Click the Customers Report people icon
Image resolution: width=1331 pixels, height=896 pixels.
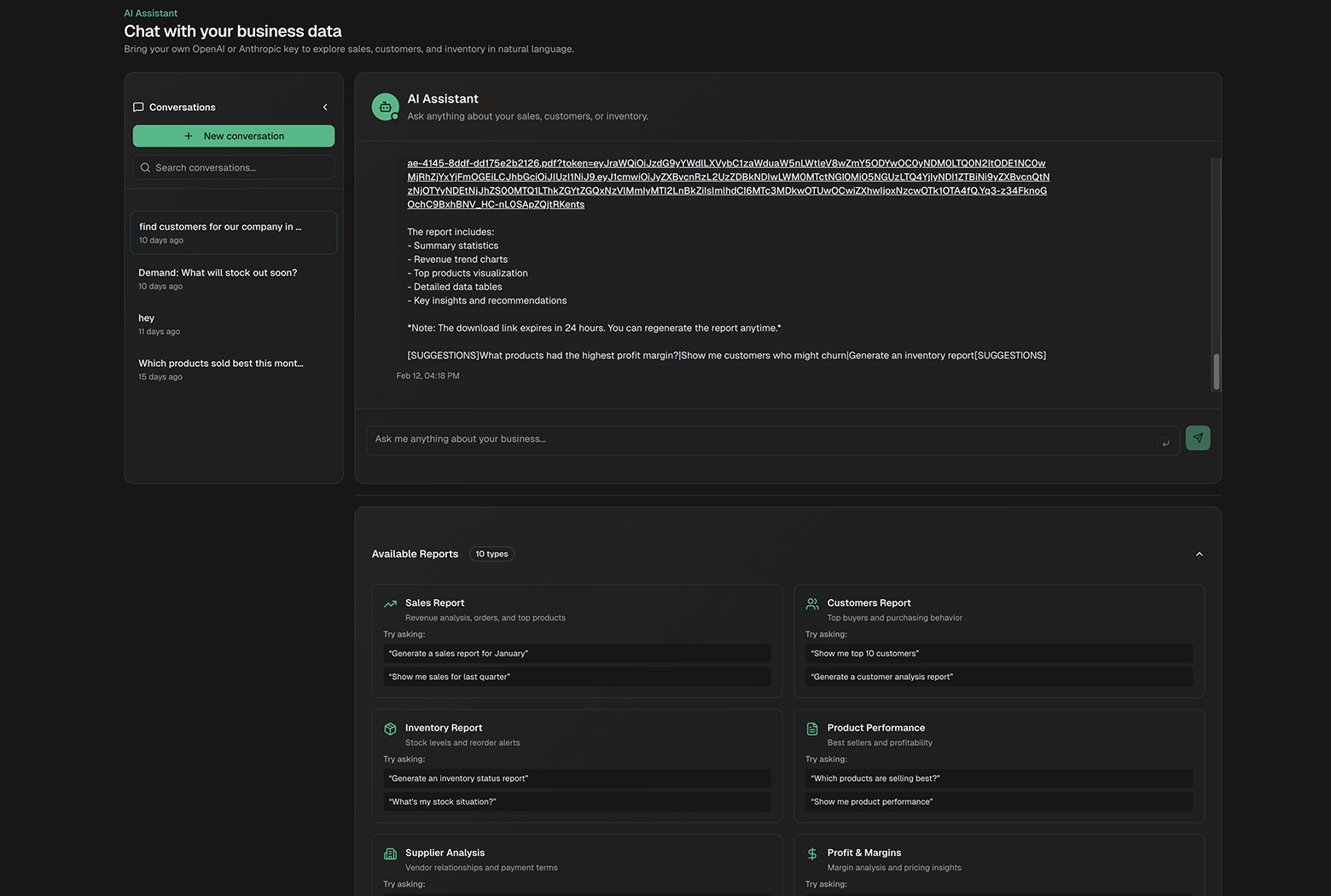point(812,602)
